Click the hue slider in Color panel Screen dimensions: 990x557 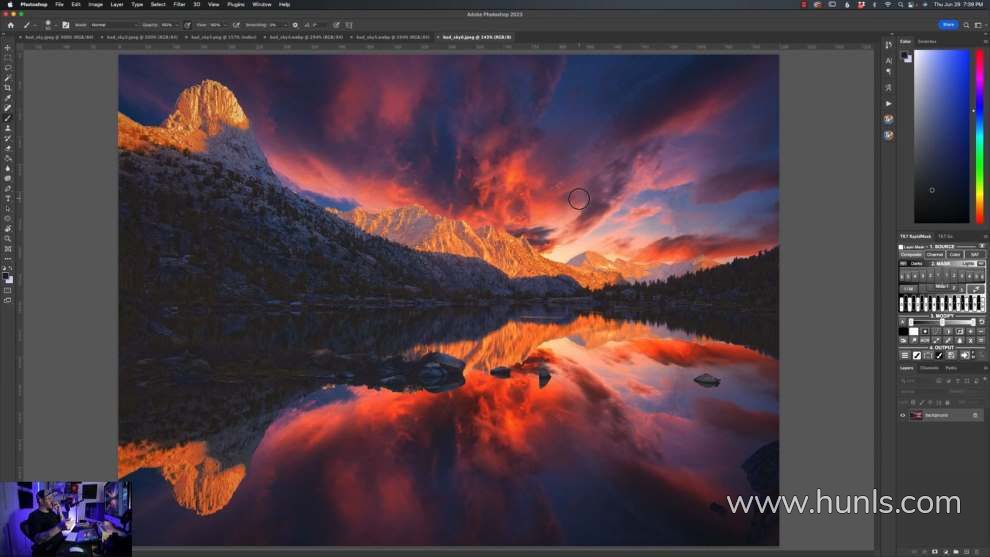980,136
